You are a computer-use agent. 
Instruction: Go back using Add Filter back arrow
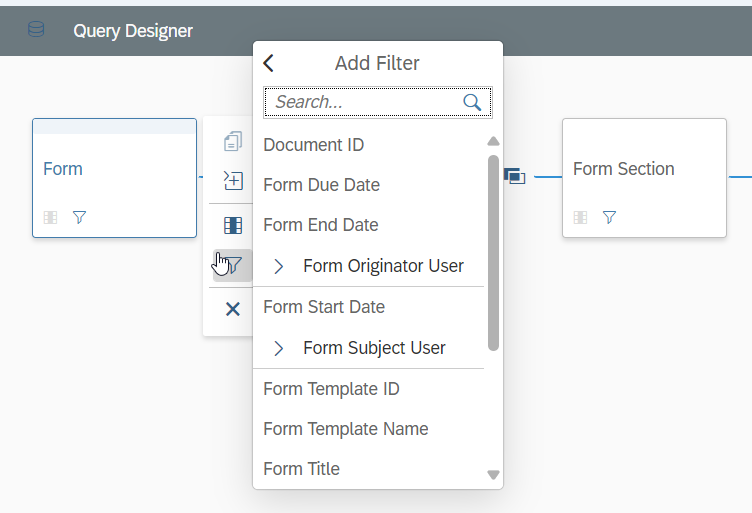tap(269, 63)
